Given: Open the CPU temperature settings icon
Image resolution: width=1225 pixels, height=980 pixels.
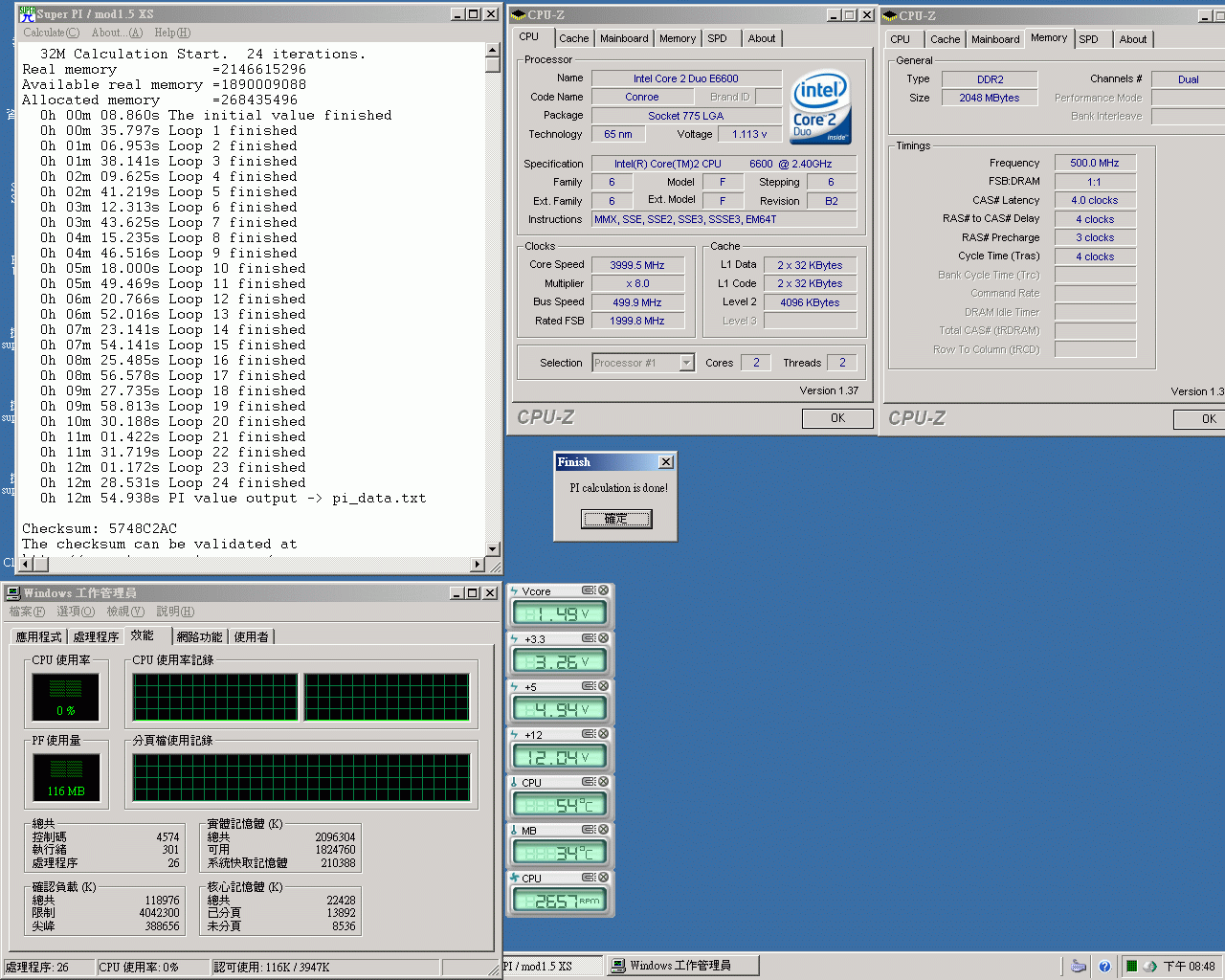Looking at the screenshot, I should tap(589, 782).
